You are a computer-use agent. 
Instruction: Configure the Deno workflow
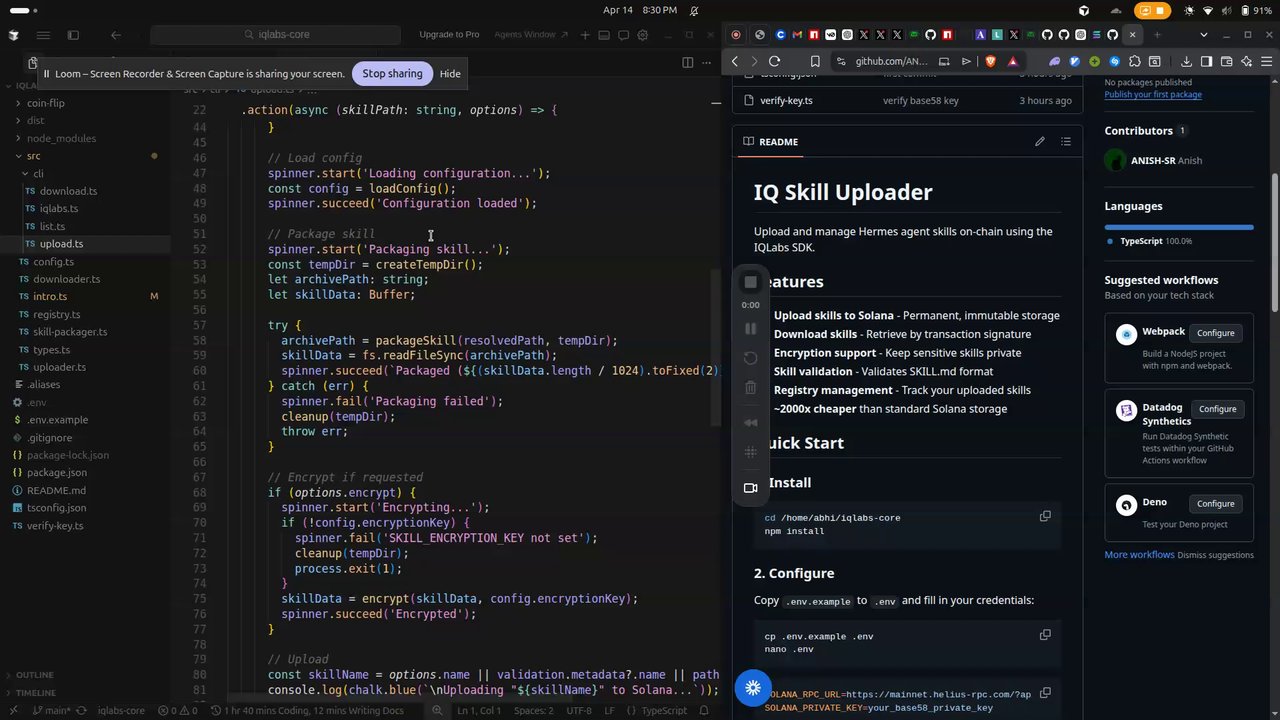click(x=1215, y=504)
